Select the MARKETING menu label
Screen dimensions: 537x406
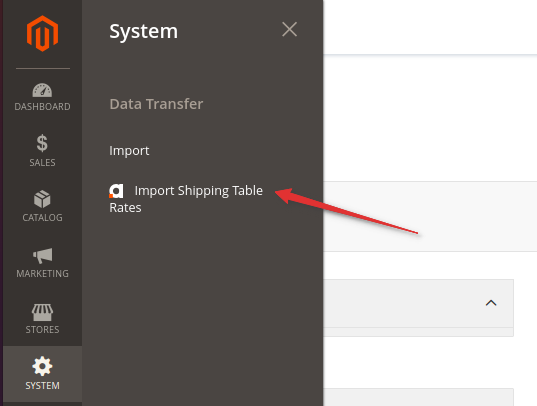[42, 273]
